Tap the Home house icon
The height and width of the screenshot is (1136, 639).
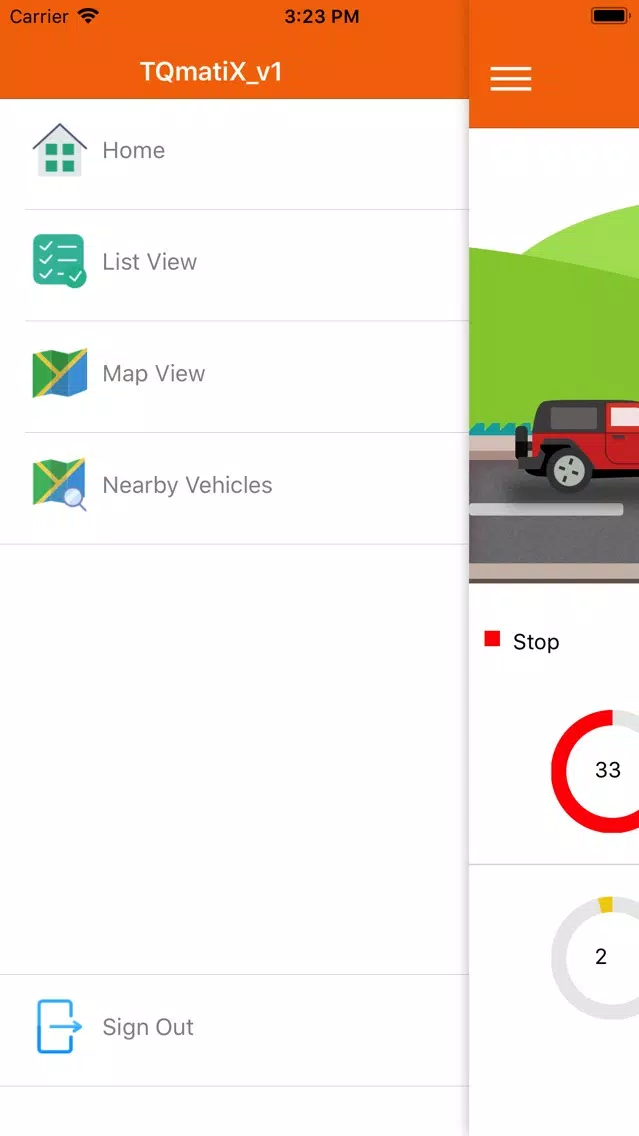pyautogui.click(x=59, y=150)
